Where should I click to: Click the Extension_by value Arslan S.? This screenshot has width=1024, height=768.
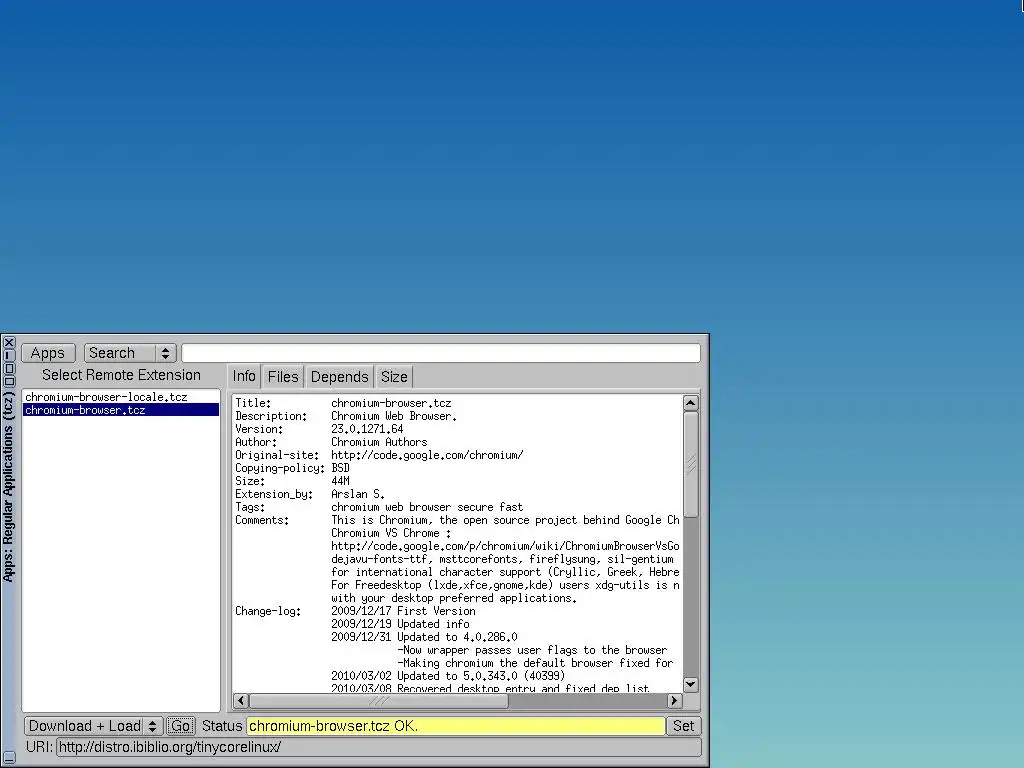(358, 494)
